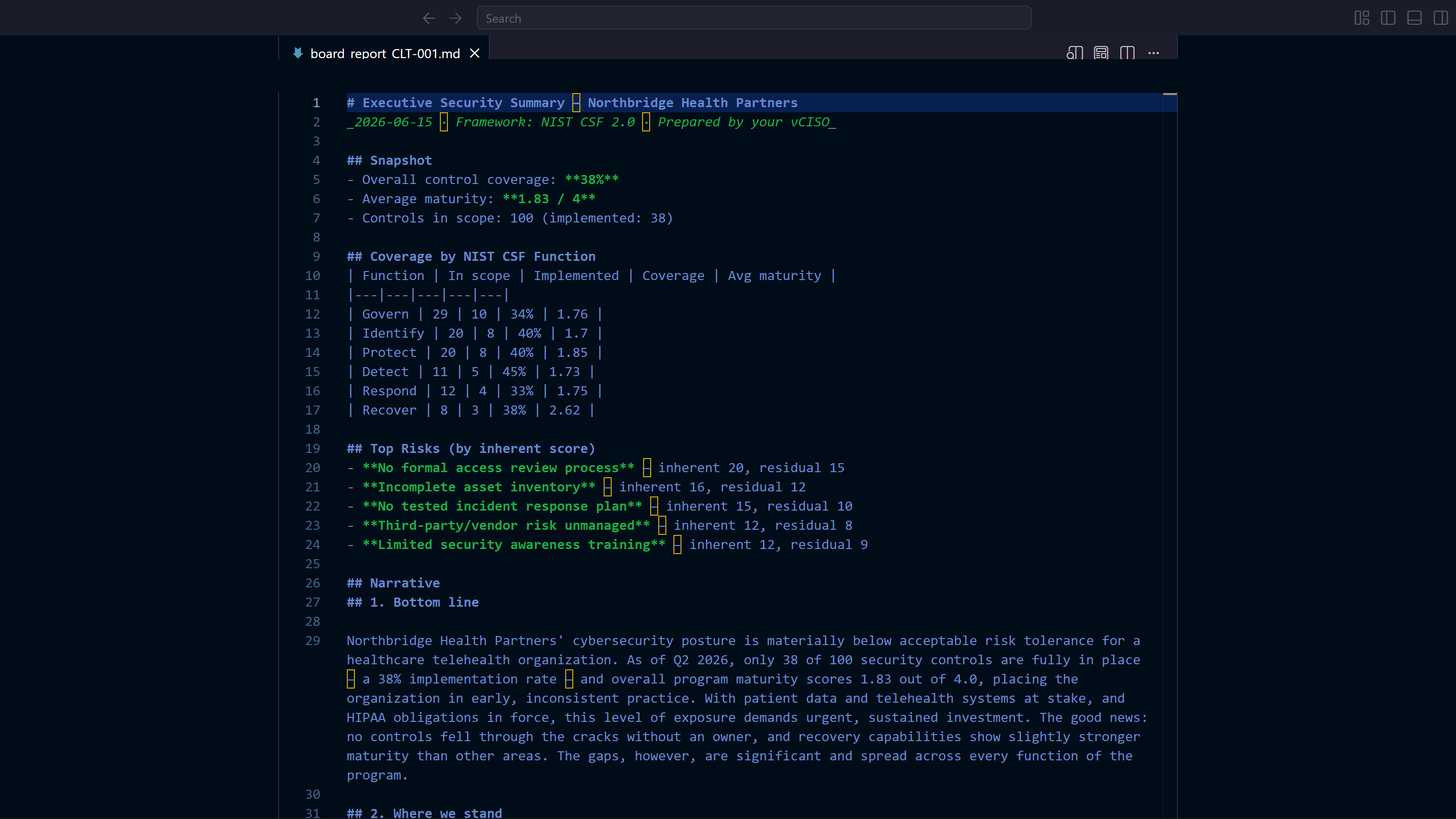The image size is (1456, 819).
Task: Click line number 1 in the gutter
Action: click(x=316, y=103)
